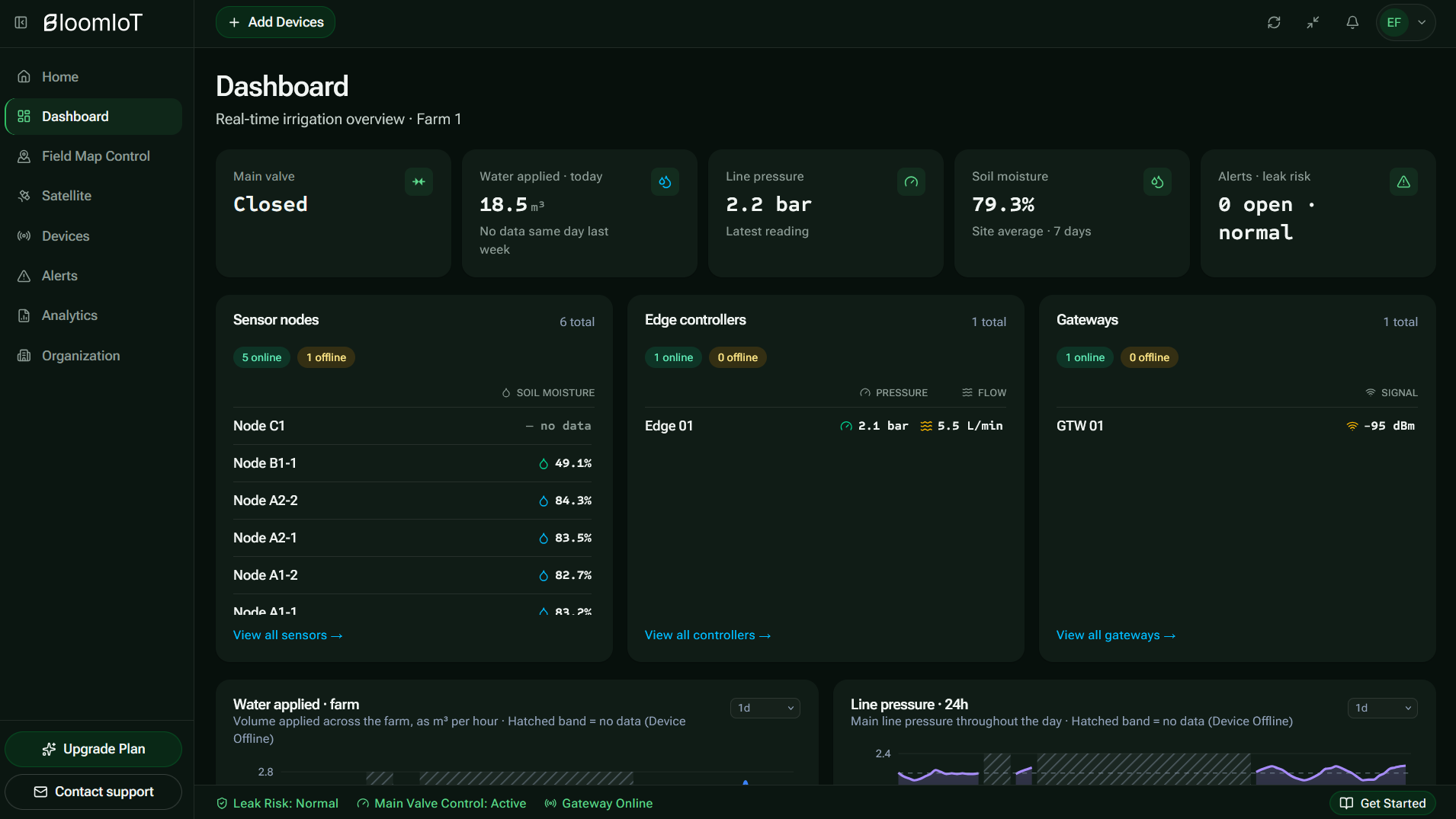Click the Soil moisture card icon

point(1157,182)
